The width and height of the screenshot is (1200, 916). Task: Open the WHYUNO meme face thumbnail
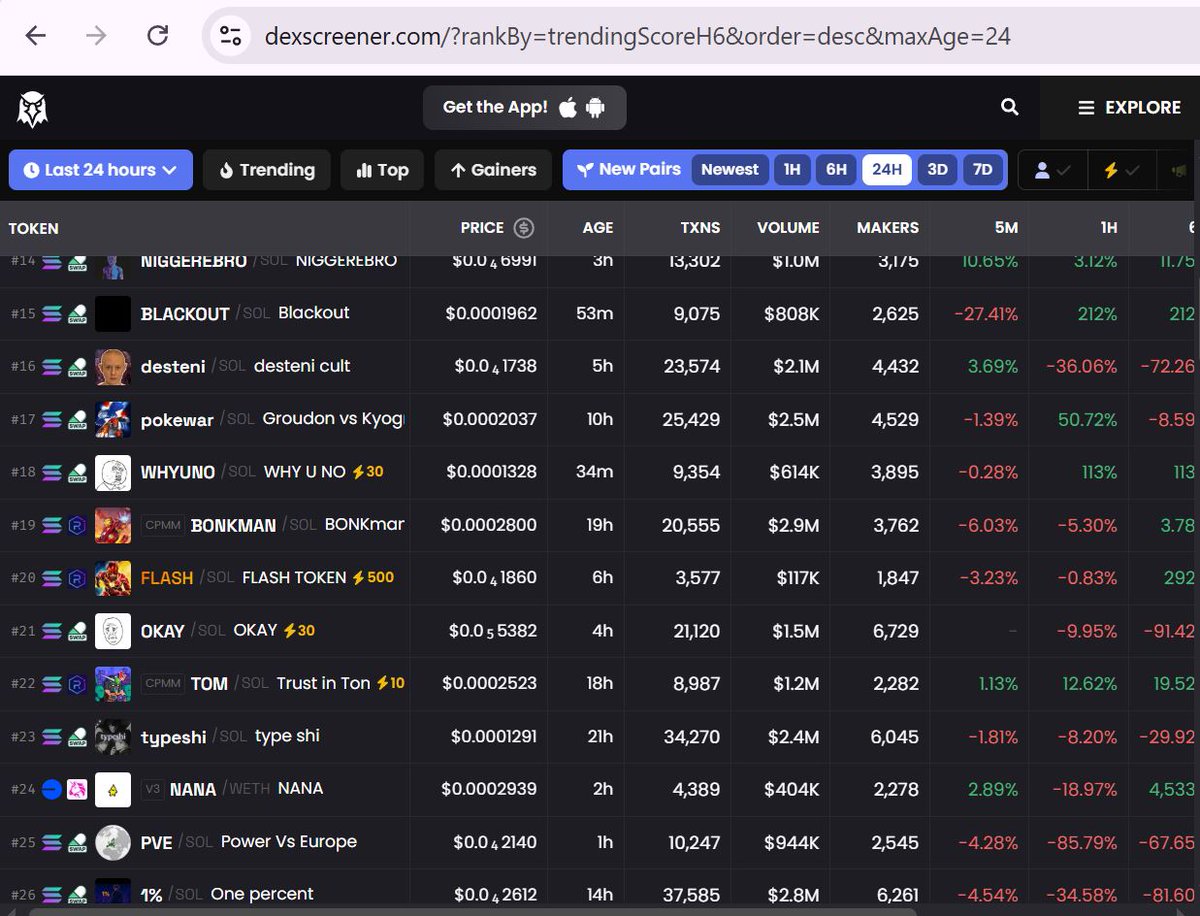point(113,473)
